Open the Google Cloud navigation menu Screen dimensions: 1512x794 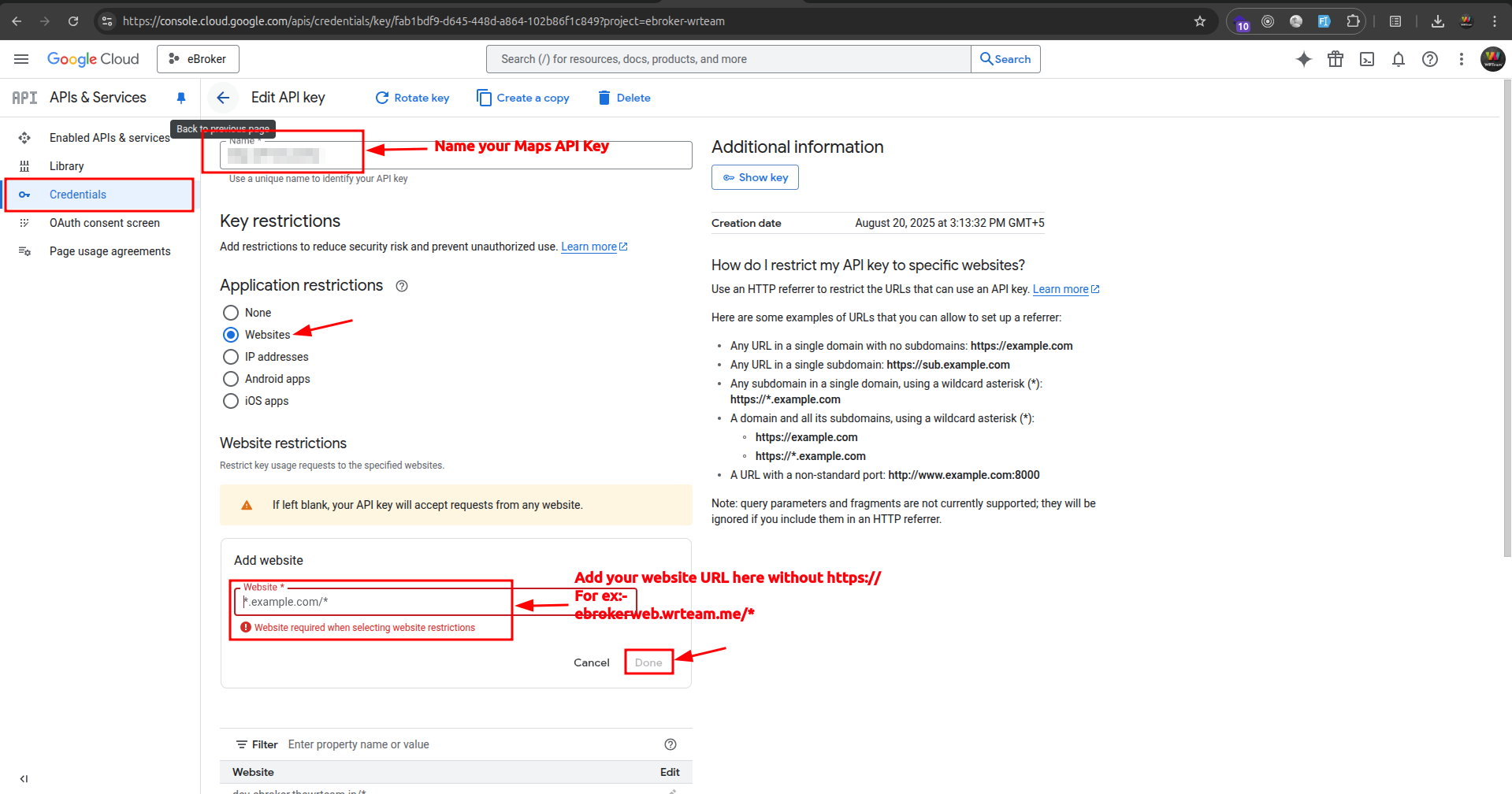click(21, 59)
